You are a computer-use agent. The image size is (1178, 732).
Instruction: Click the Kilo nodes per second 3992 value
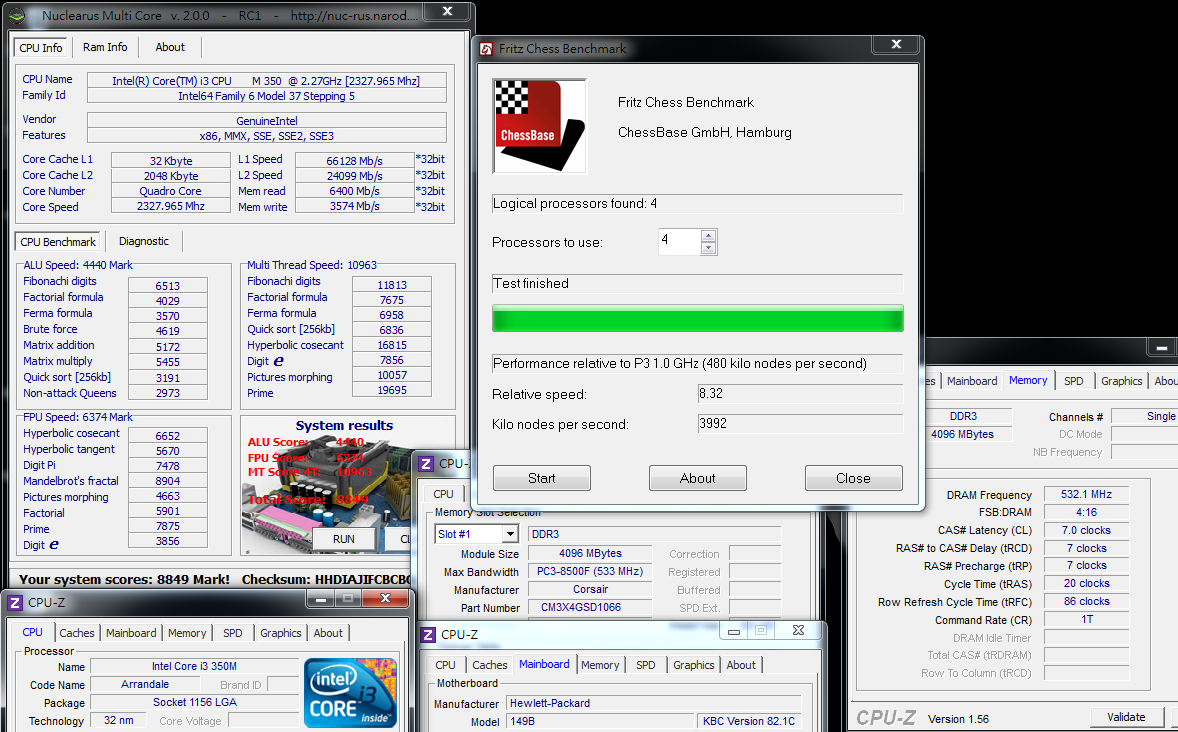tap(800, 424)
